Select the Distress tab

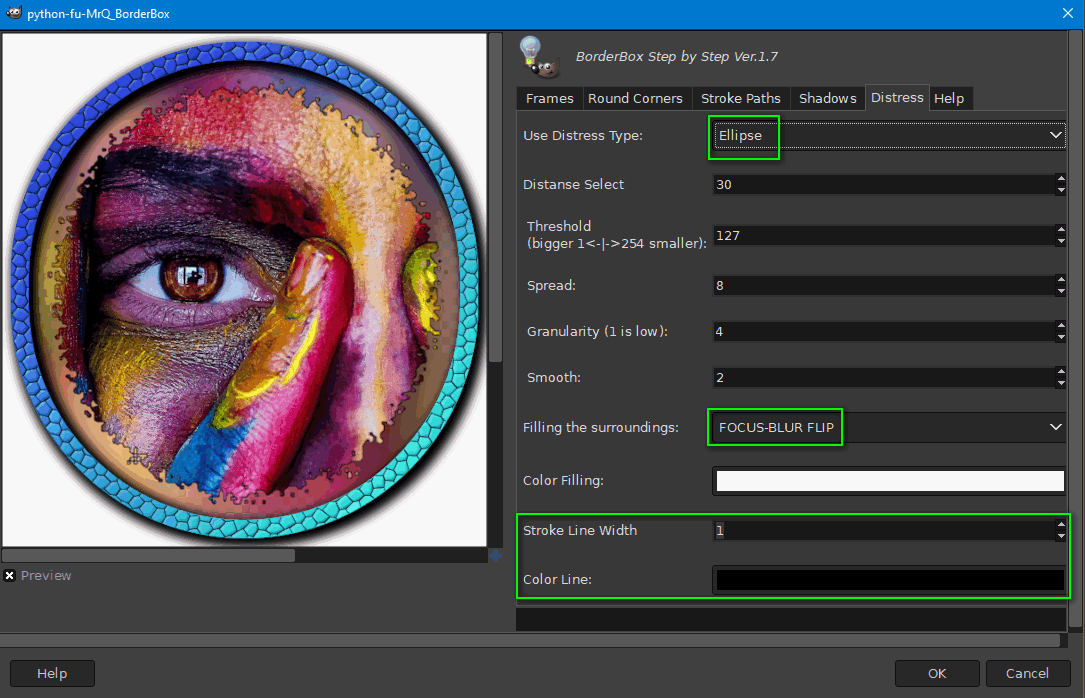tap(897, 98)
